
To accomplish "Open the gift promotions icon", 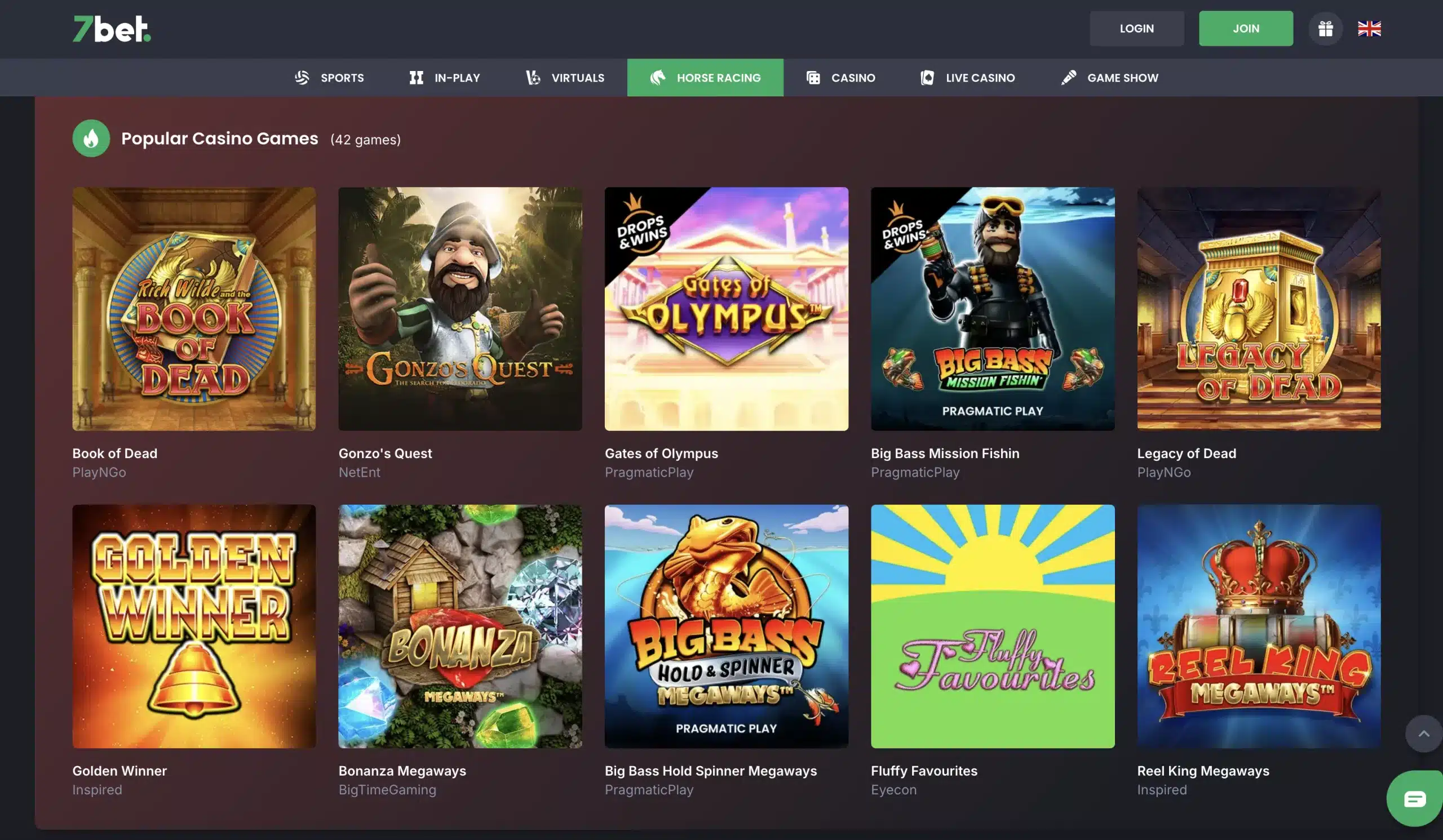I will [1325, 29].
